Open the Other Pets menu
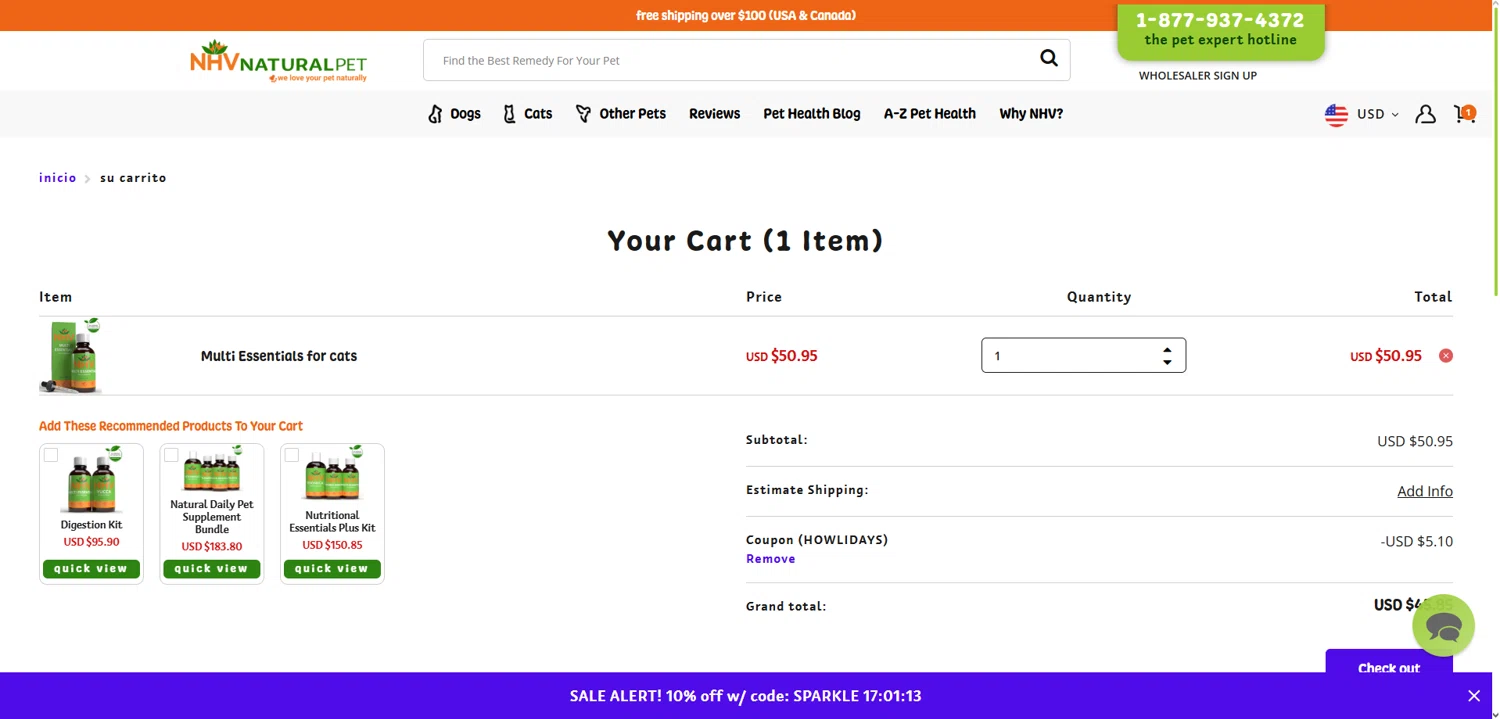The width and height of the screenshot is (1500, 719). click(x=621, y=114)
